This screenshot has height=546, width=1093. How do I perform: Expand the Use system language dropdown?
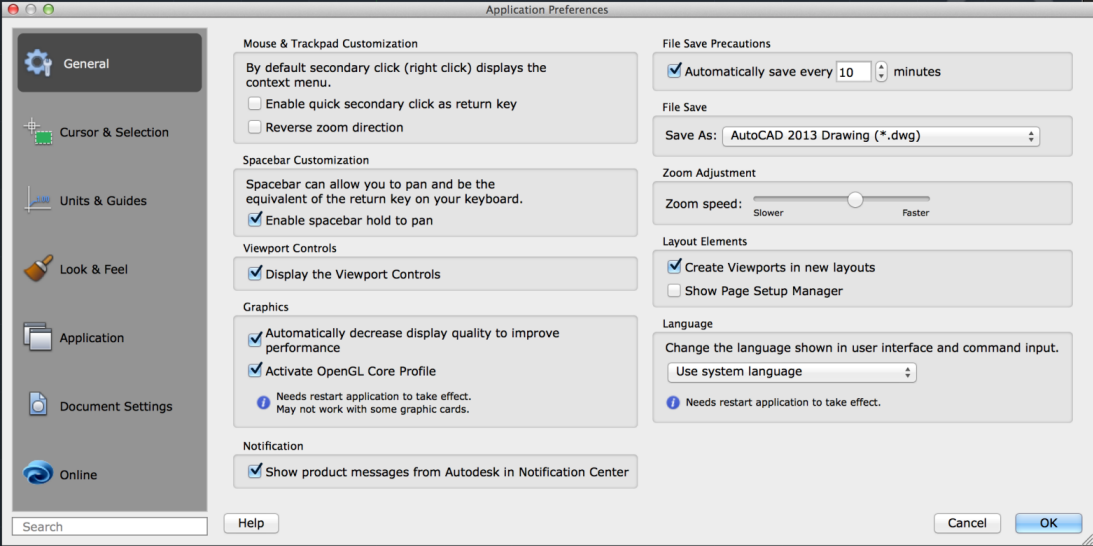click(791, 372)
